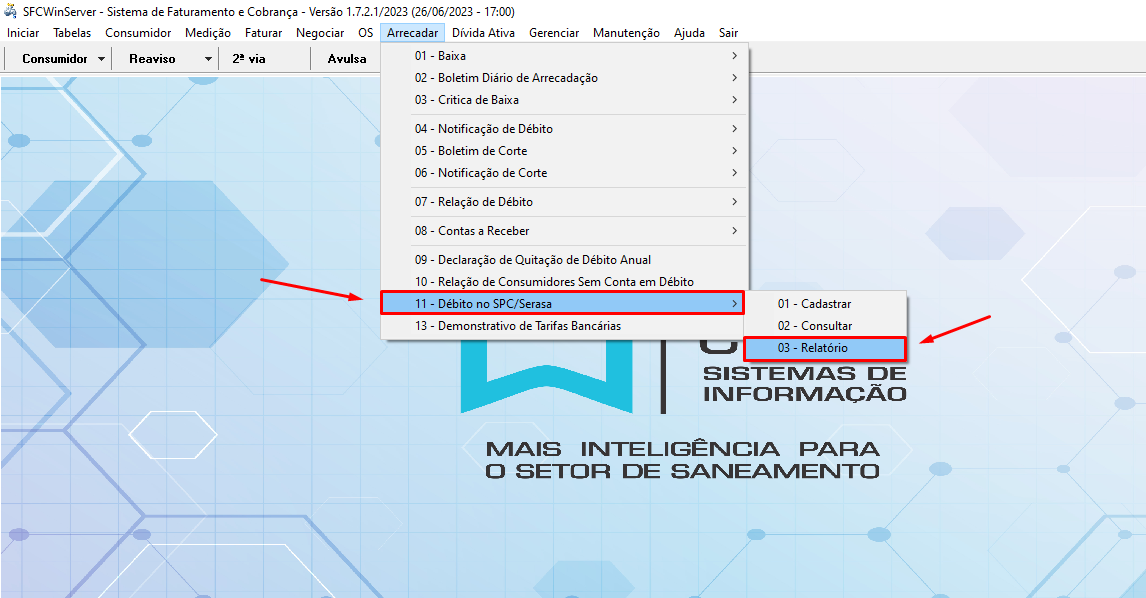
Task: Open the Reaviso toolbar dropdown arrow
Action: 208,59
